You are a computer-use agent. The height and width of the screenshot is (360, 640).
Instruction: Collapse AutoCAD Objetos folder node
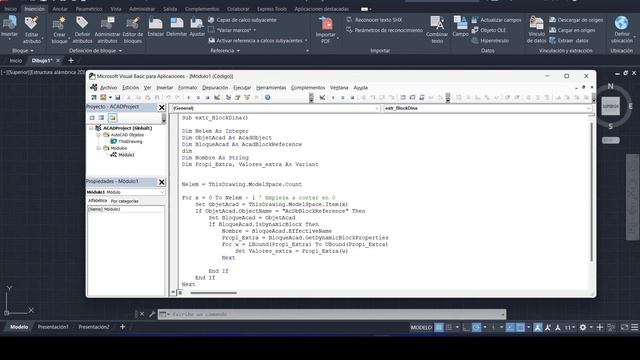click(x=98, y=135)
